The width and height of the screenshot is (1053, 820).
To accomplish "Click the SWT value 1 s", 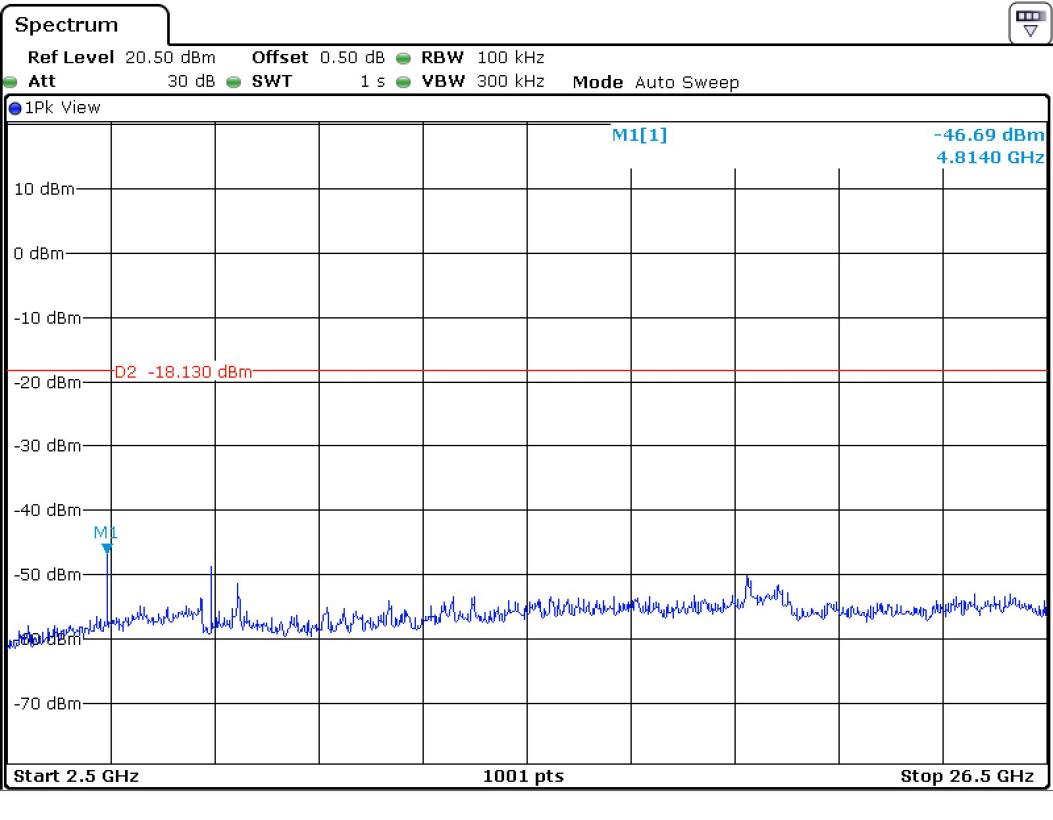I will click(x=373, y=81).
